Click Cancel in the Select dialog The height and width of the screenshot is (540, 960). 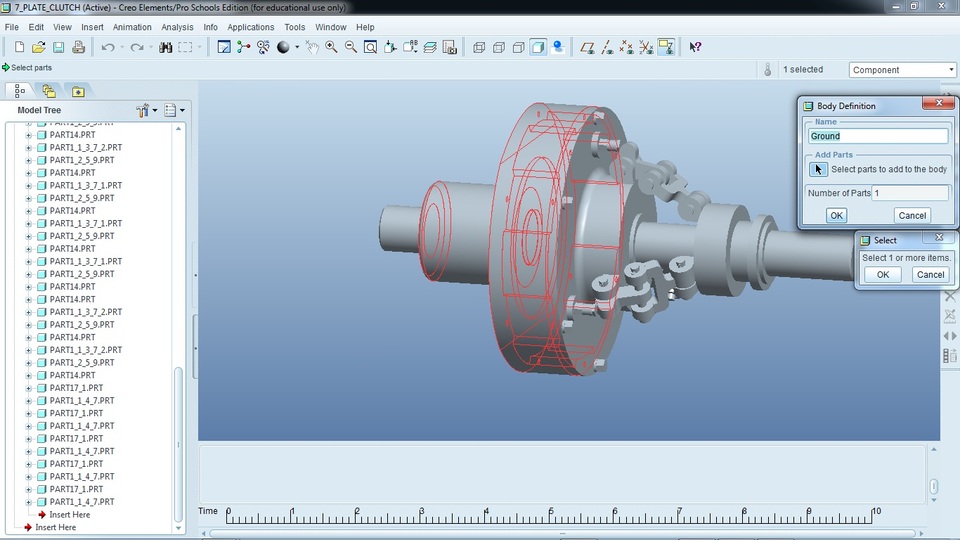click(930, 274)
